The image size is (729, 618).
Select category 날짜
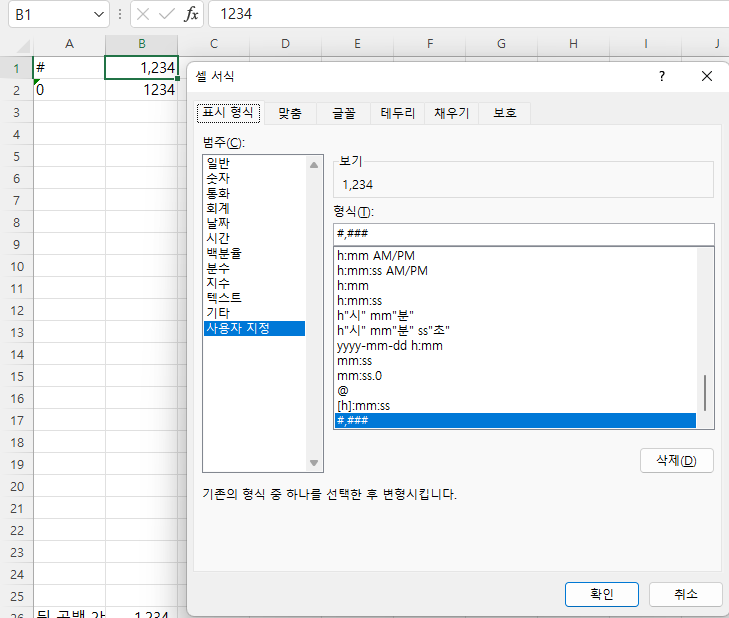coord(254,223)
